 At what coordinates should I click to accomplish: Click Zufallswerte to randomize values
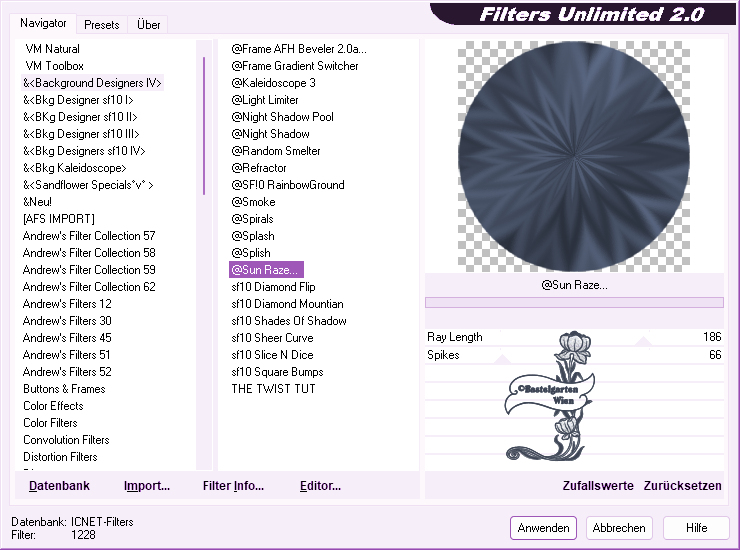point(598,486)
